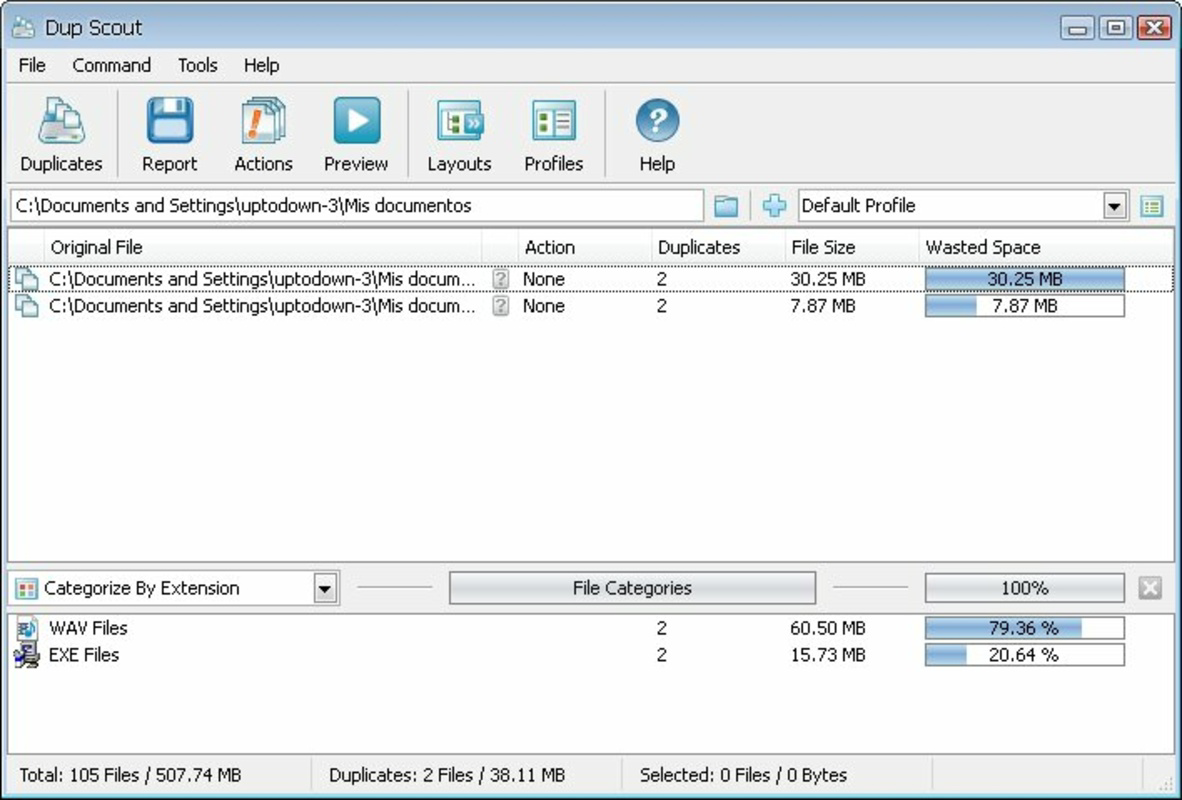This screenshot has height=800, width=1182.
Task: Click the Dup Scout title bar app icon
Action: pos(23,28)
